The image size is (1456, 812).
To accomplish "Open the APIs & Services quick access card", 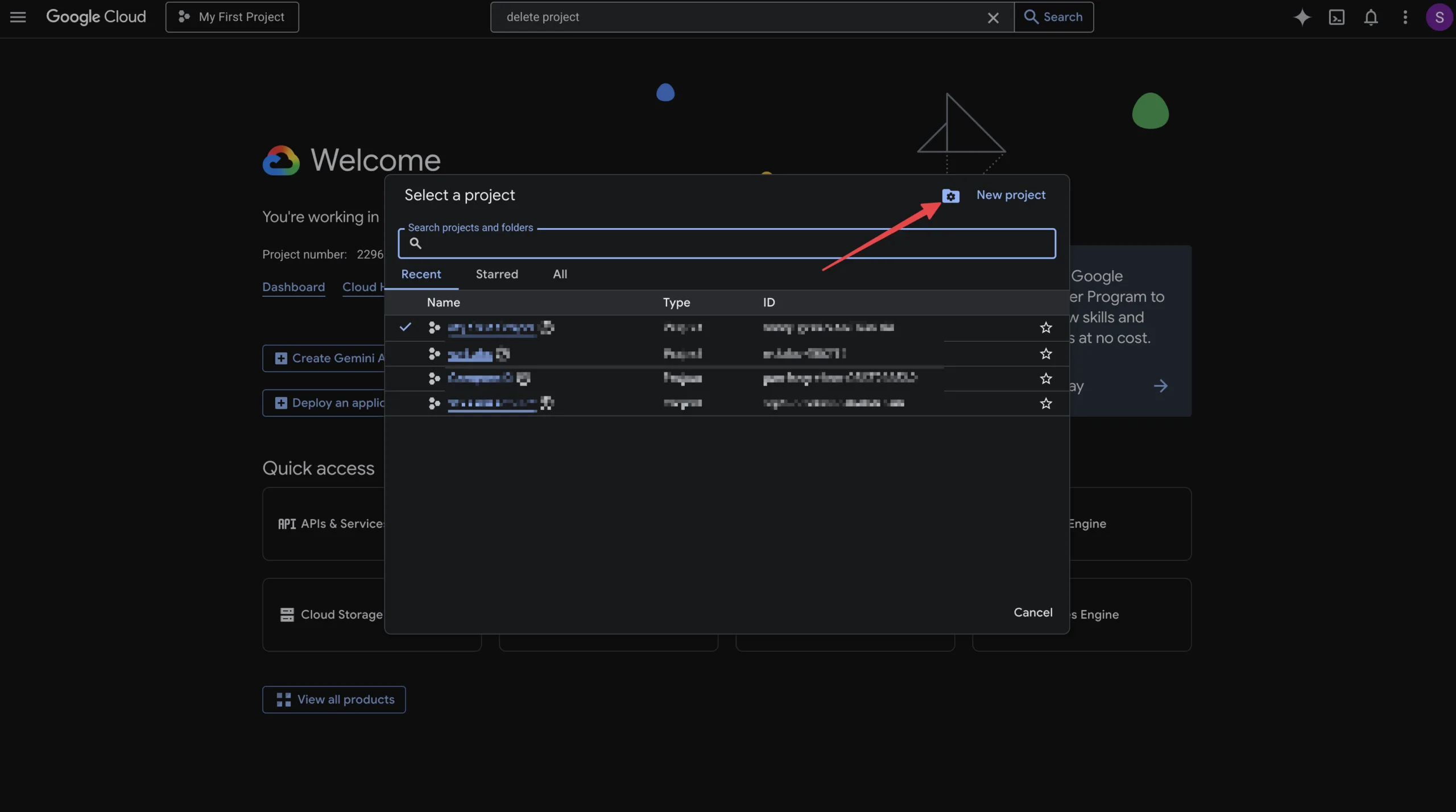I will click(324, 524).
